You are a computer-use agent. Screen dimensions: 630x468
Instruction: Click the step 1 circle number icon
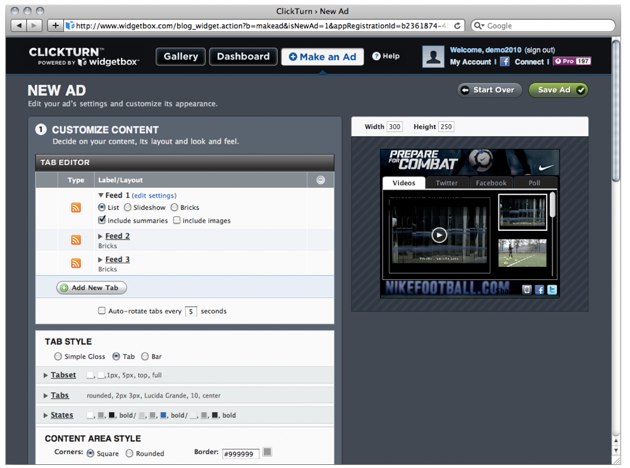pyautogui.click(x=41, y=129)
